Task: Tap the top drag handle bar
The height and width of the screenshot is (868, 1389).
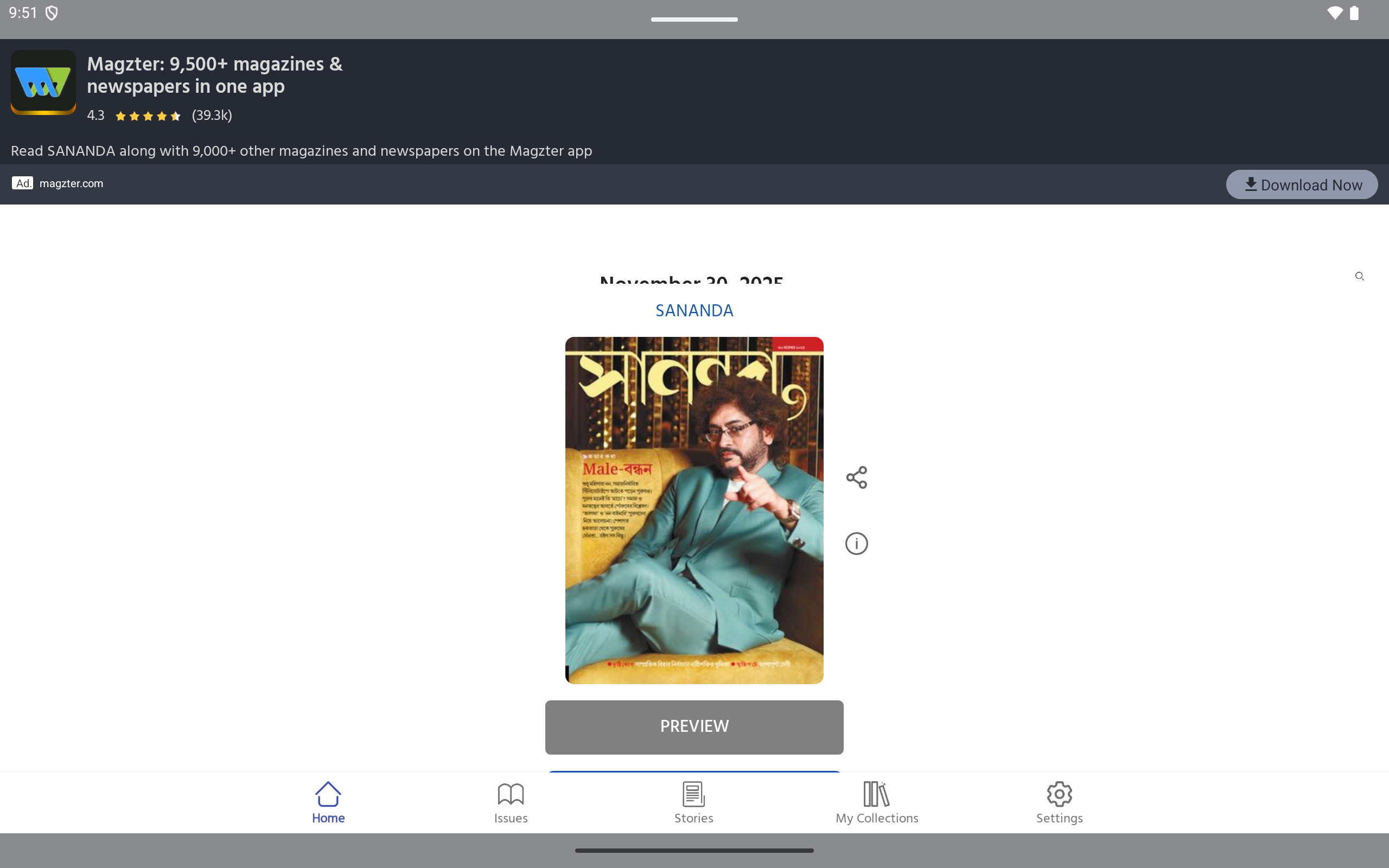Action: click(694, 20)
